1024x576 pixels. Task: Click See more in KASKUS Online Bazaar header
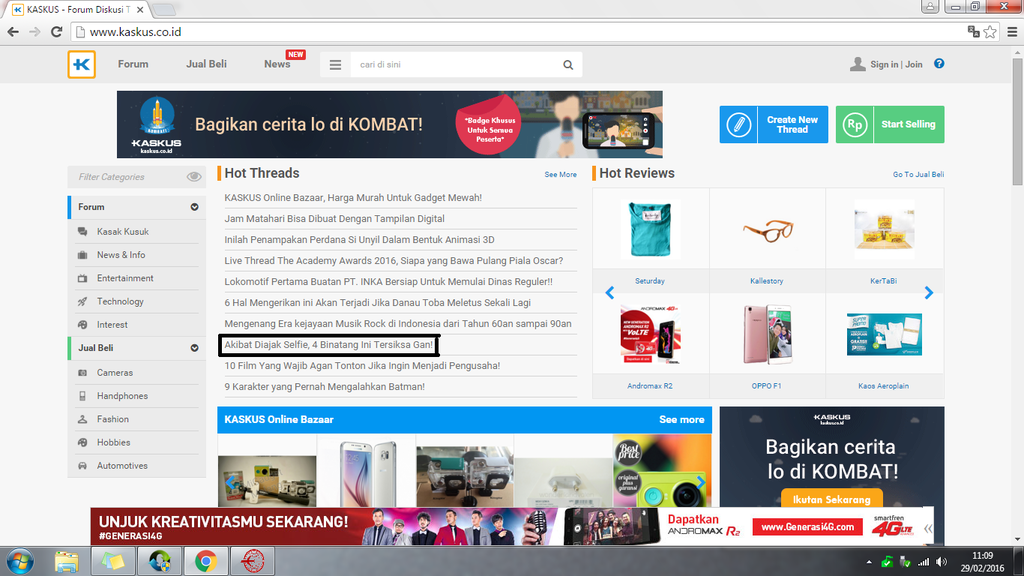(681, 420)
